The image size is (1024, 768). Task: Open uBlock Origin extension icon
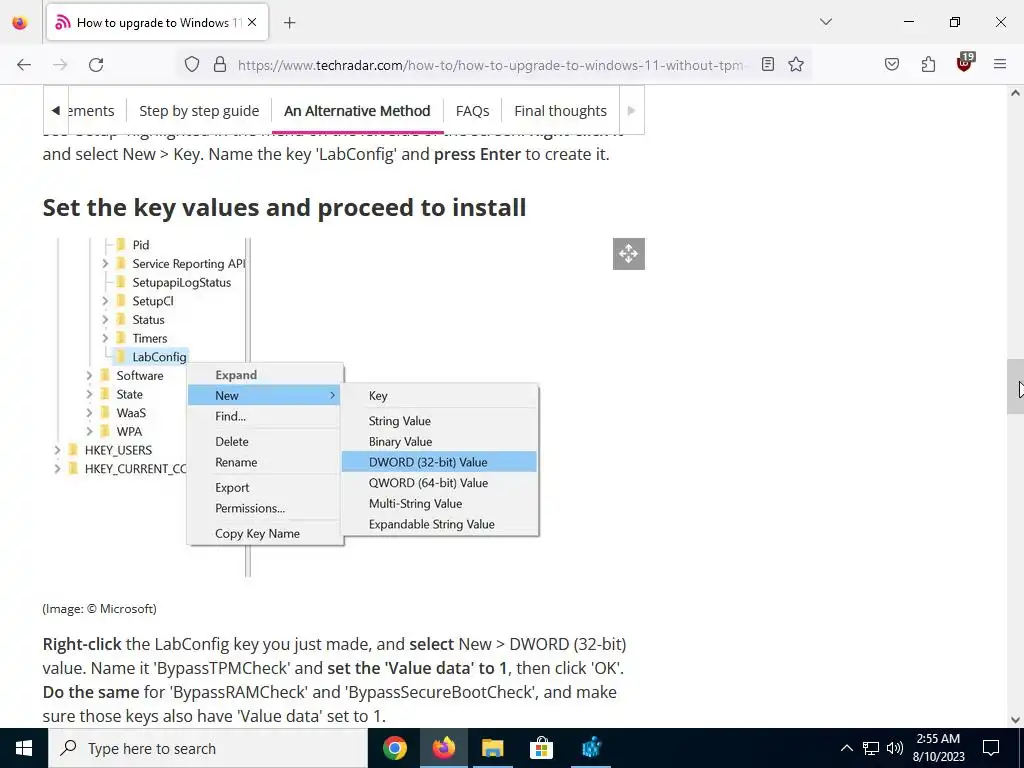(964, 63)
